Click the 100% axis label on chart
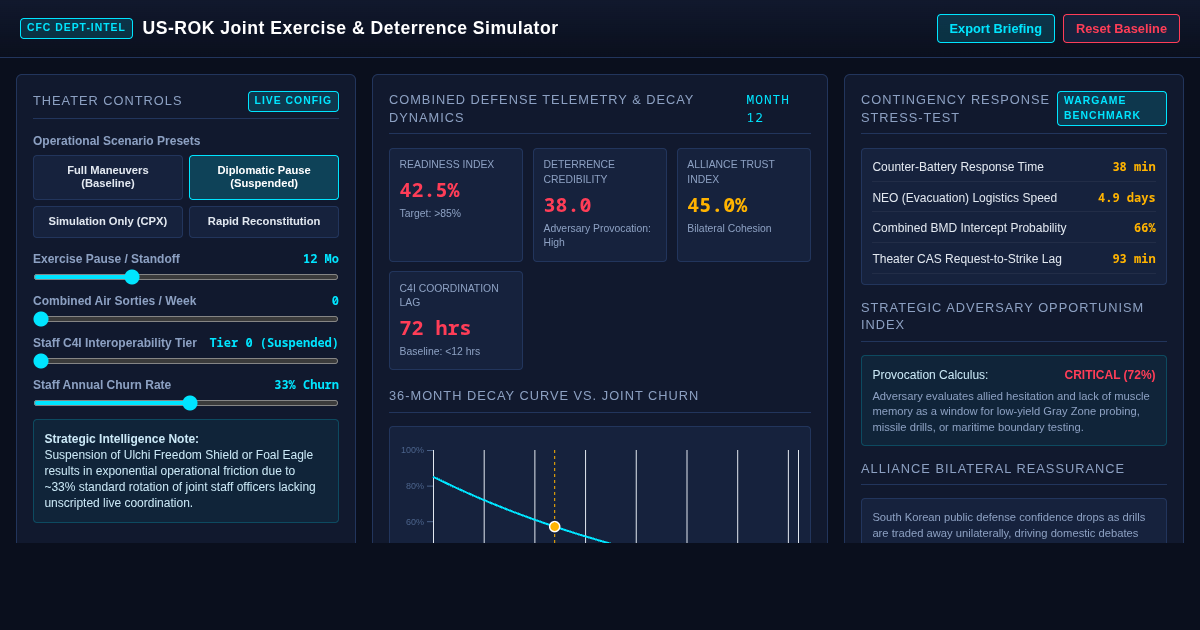 coord(412,450)
